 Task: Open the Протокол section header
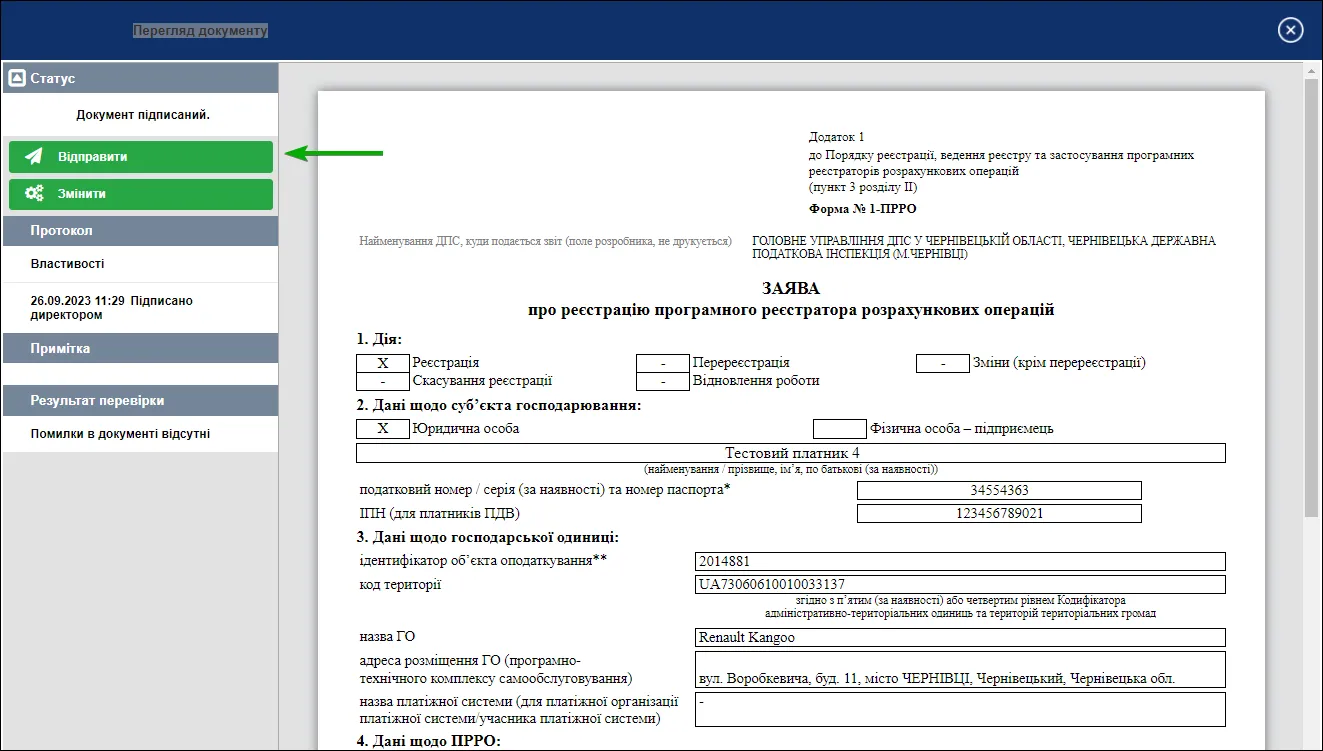pyautogui.click(x=140, y=230)
